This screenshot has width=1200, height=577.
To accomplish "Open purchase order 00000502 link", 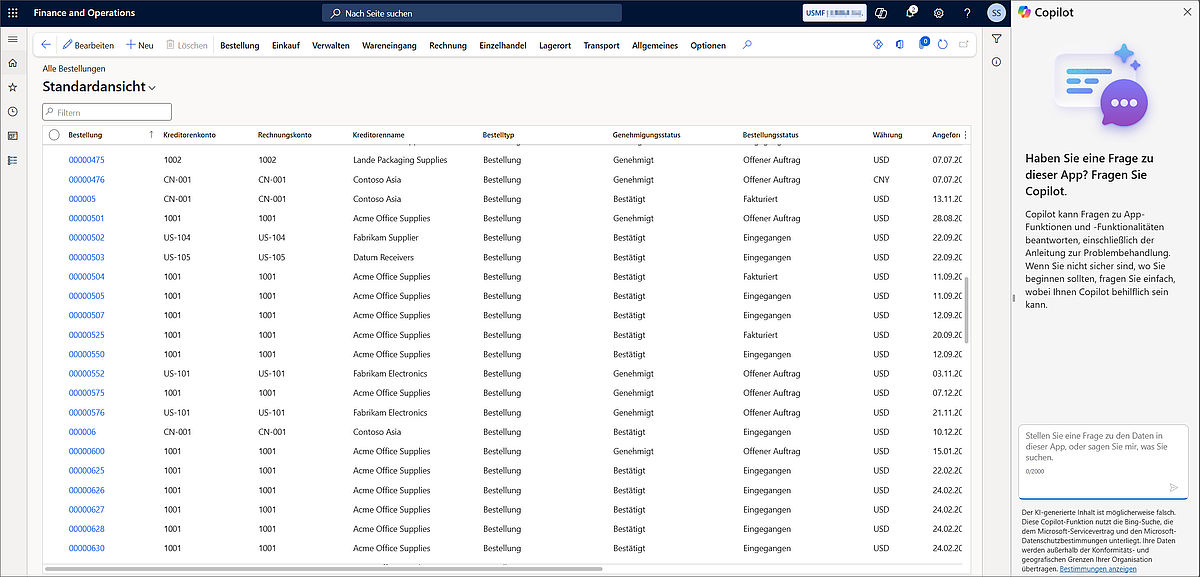I will [86, 238].
